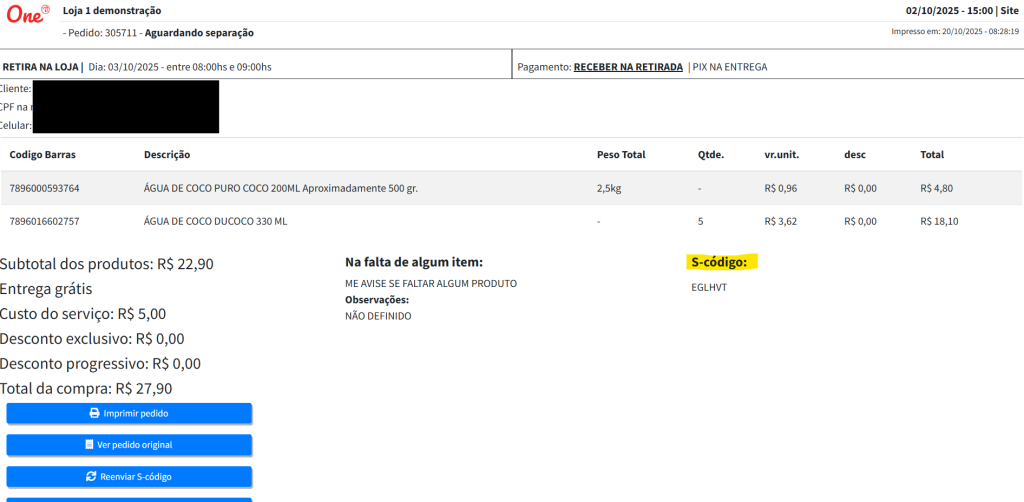Click the Qtde. column header
The image size is (1024, 502).
click(x=710, y=155)
